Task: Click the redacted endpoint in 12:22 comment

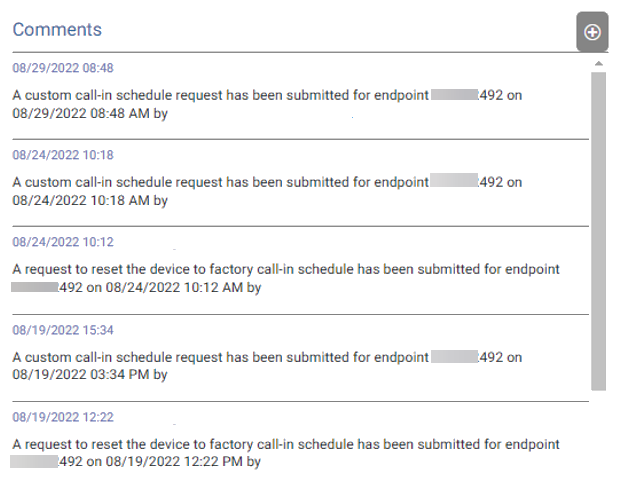Action: [34, 462]
